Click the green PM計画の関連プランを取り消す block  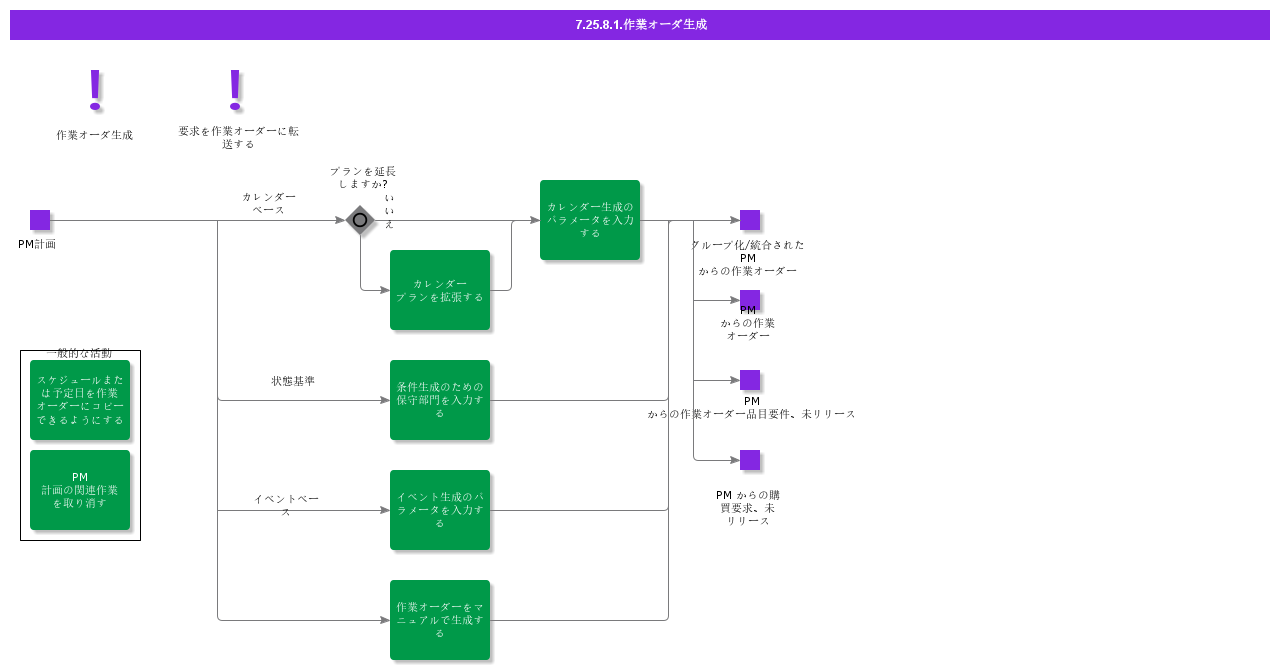(80, 490)
